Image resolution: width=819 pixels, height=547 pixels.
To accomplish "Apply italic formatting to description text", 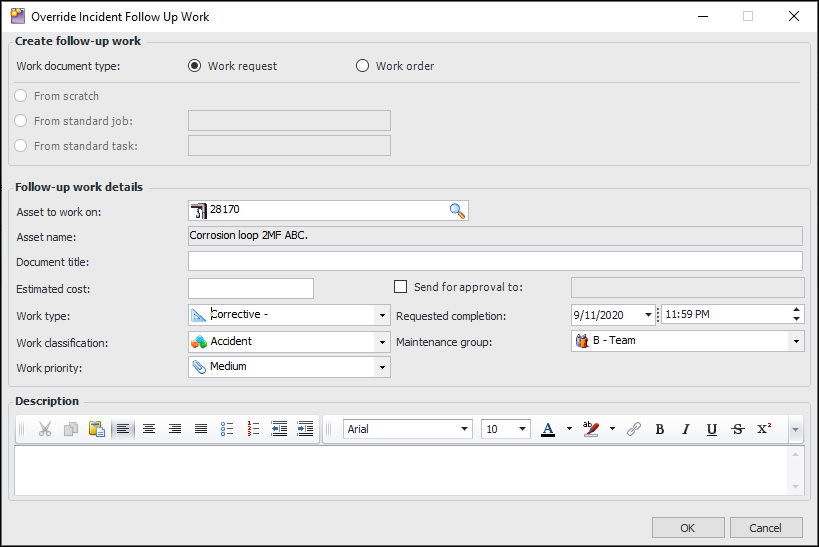I will pos(686,429).
